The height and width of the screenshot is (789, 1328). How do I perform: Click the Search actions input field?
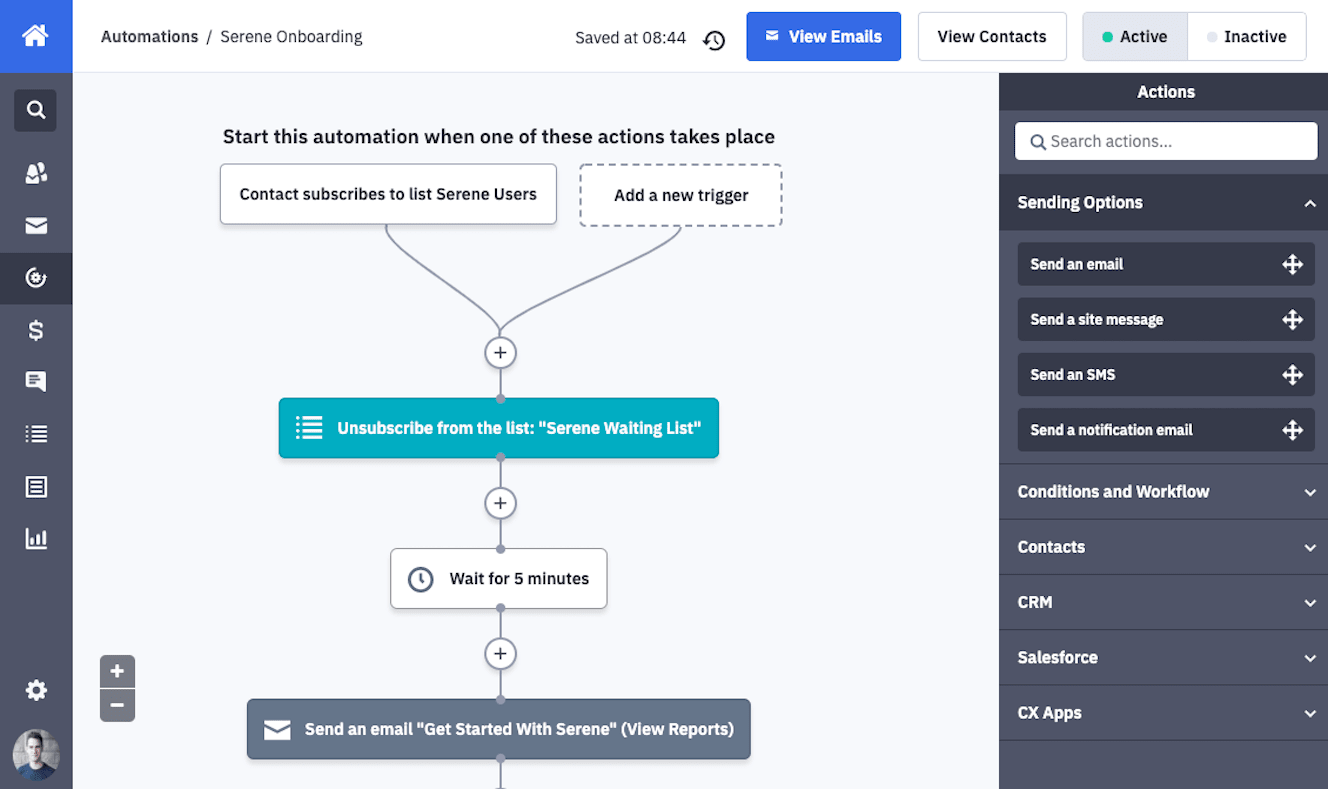point(1166,142)
